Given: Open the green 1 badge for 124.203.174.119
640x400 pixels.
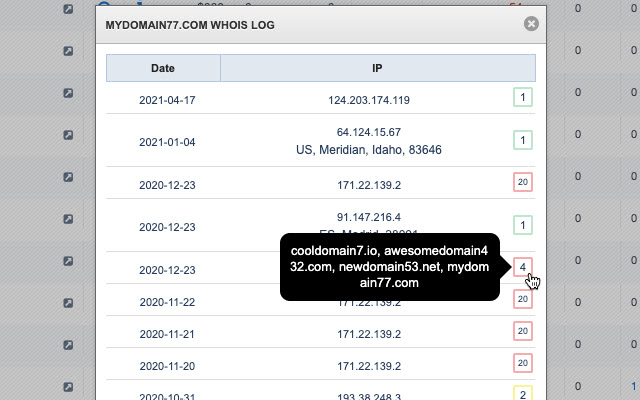Looking at the screenshot, I should coord(523,97).
